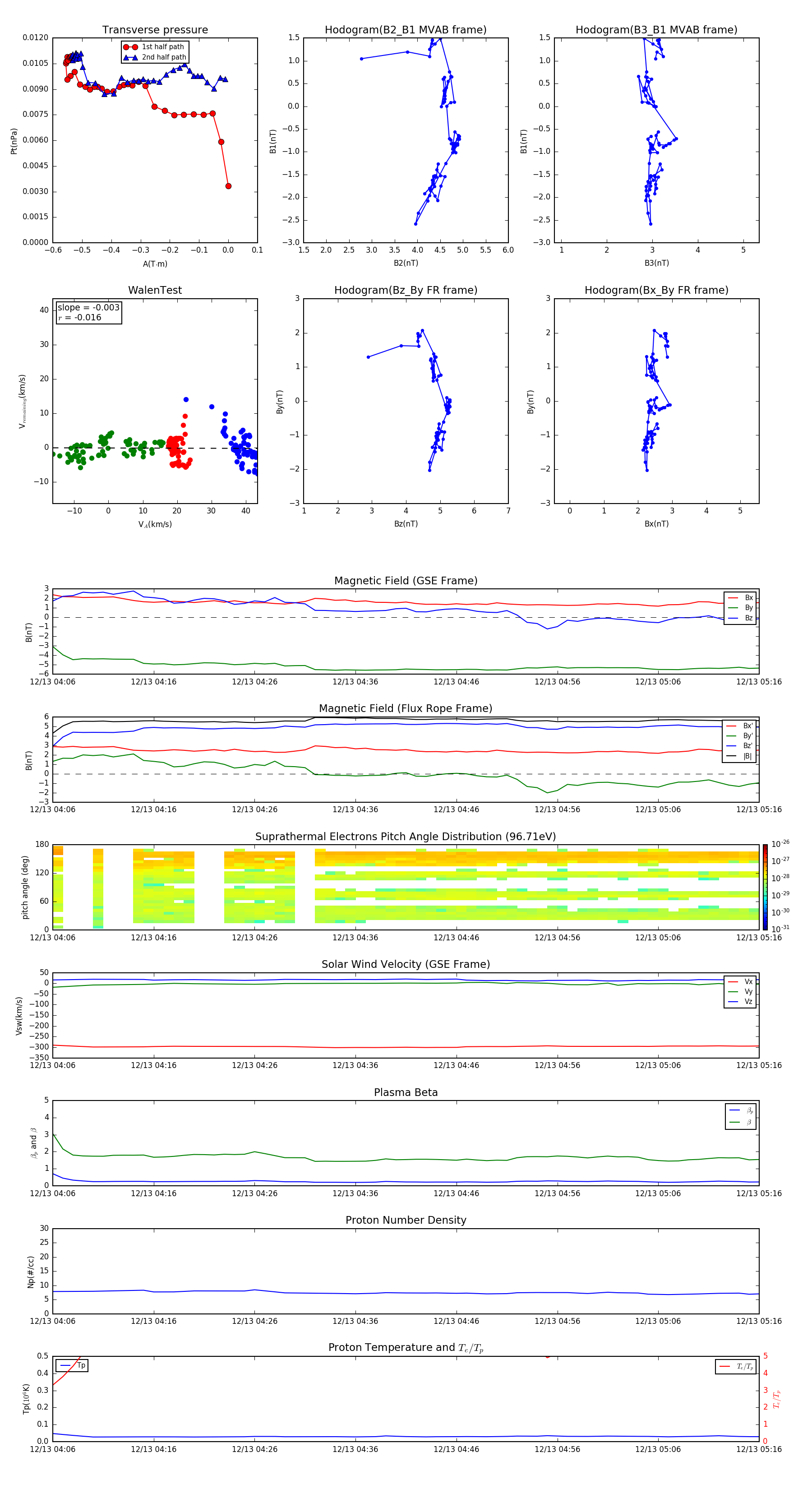Click the "Bz(nT)" x-axis label

406,524
